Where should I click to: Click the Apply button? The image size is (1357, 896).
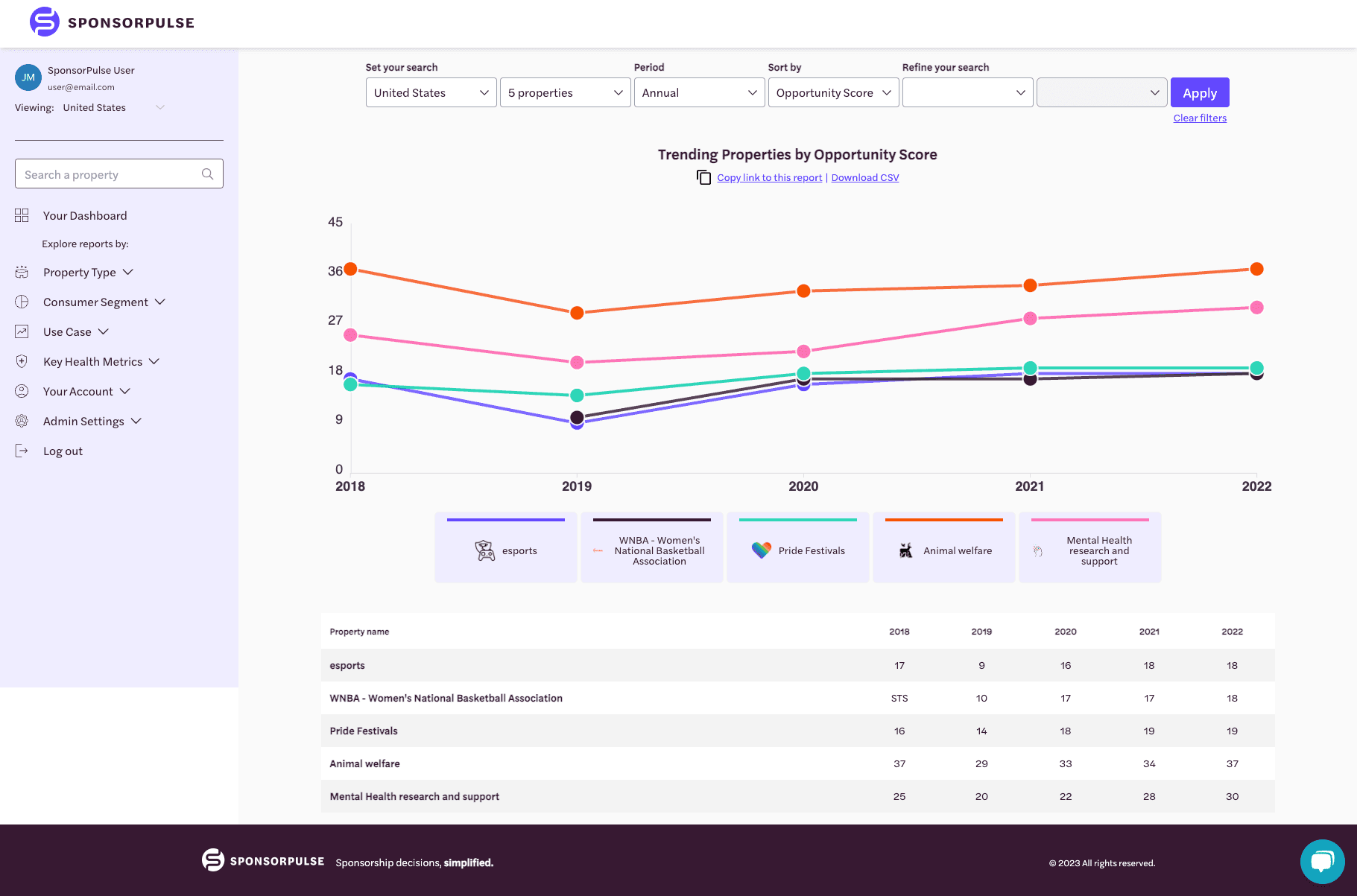point(1199,93)
